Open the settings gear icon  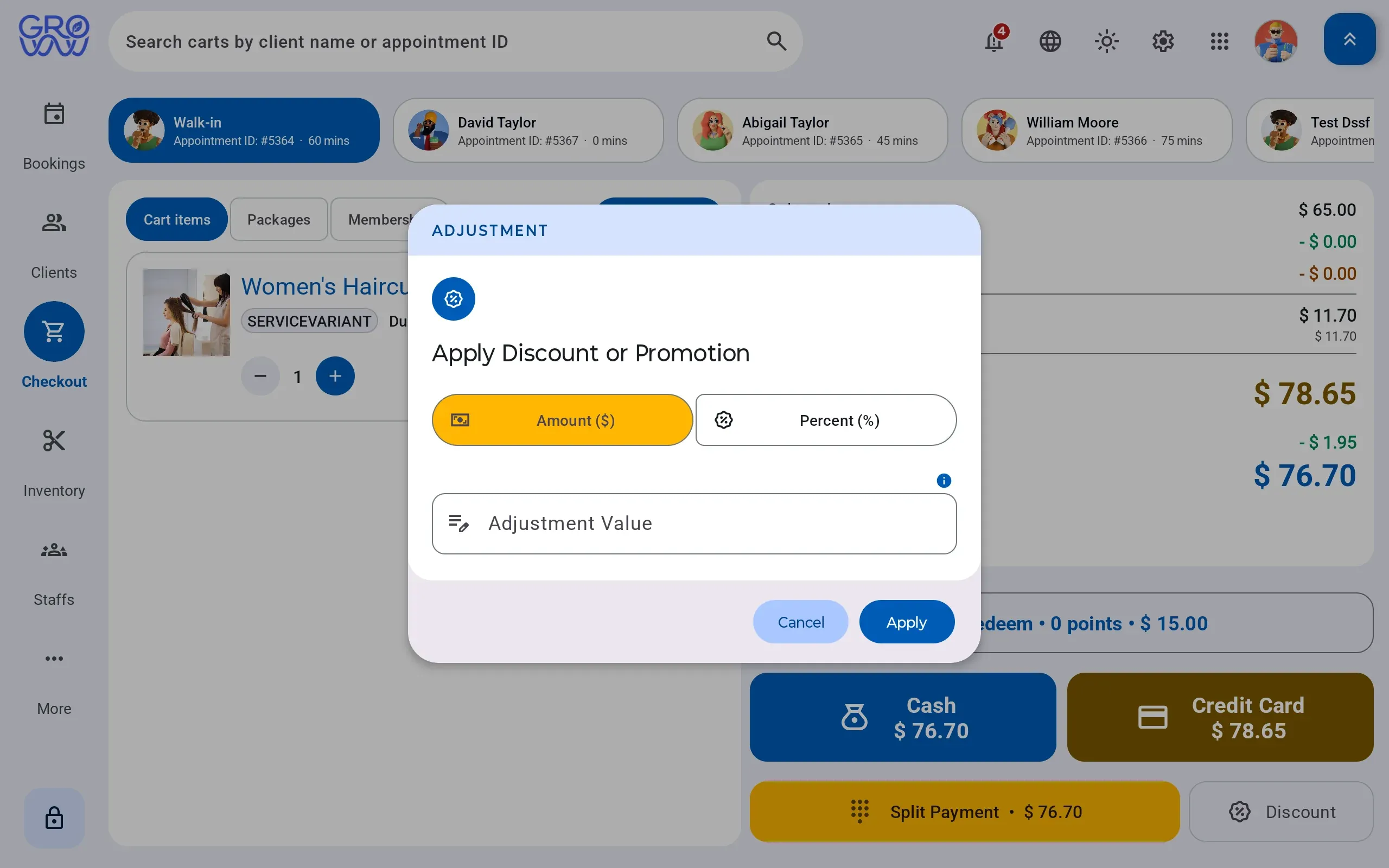click(x=1163, y=41)
